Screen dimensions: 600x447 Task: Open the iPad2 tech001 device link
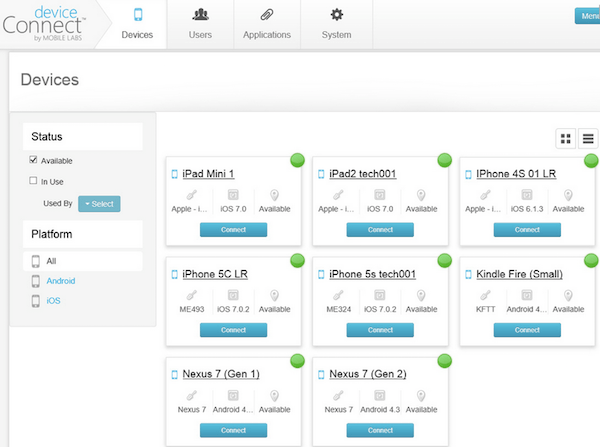click(x=362, y=174)
